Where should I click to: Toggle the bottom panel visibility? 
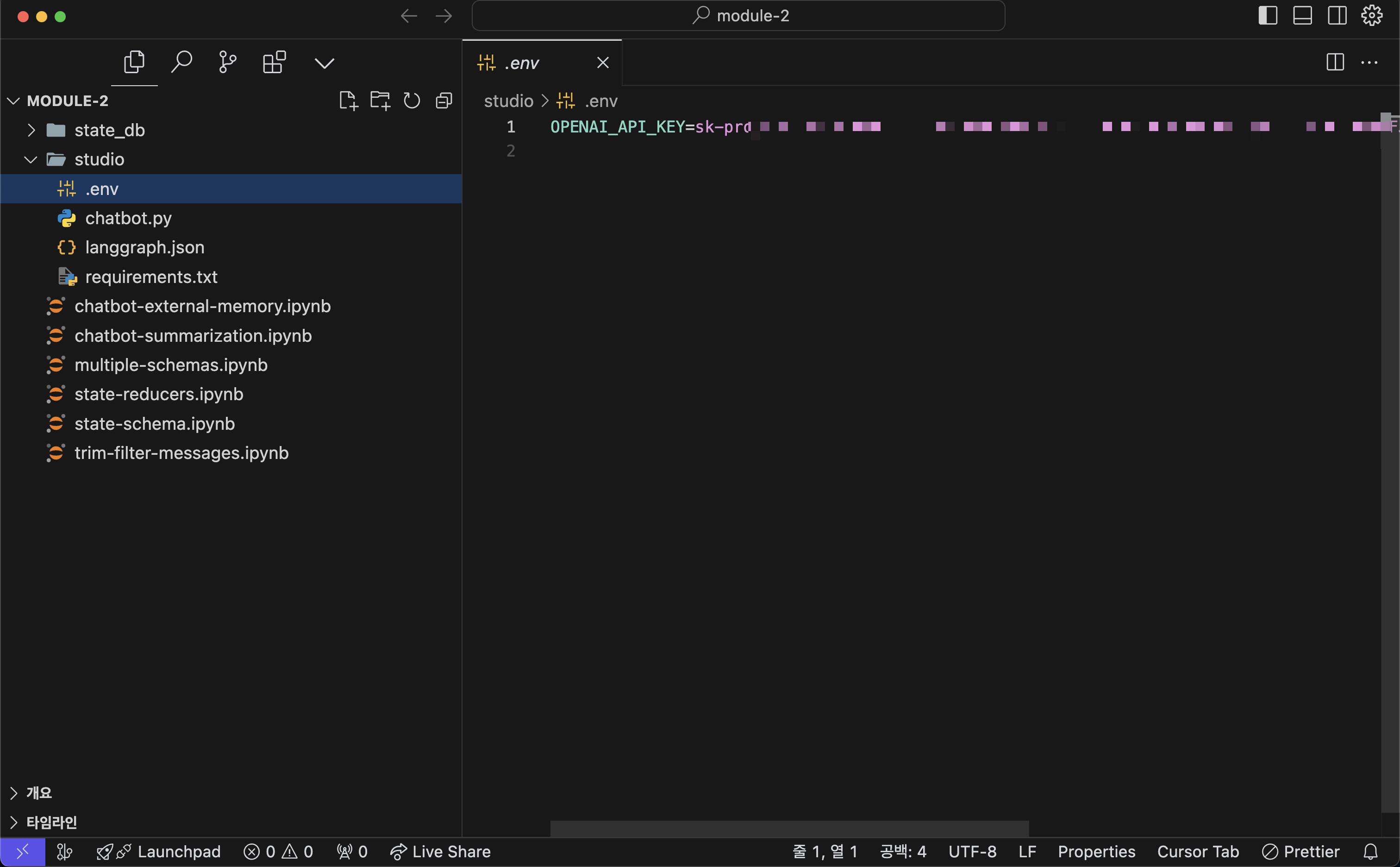[x=1302, y=15]
